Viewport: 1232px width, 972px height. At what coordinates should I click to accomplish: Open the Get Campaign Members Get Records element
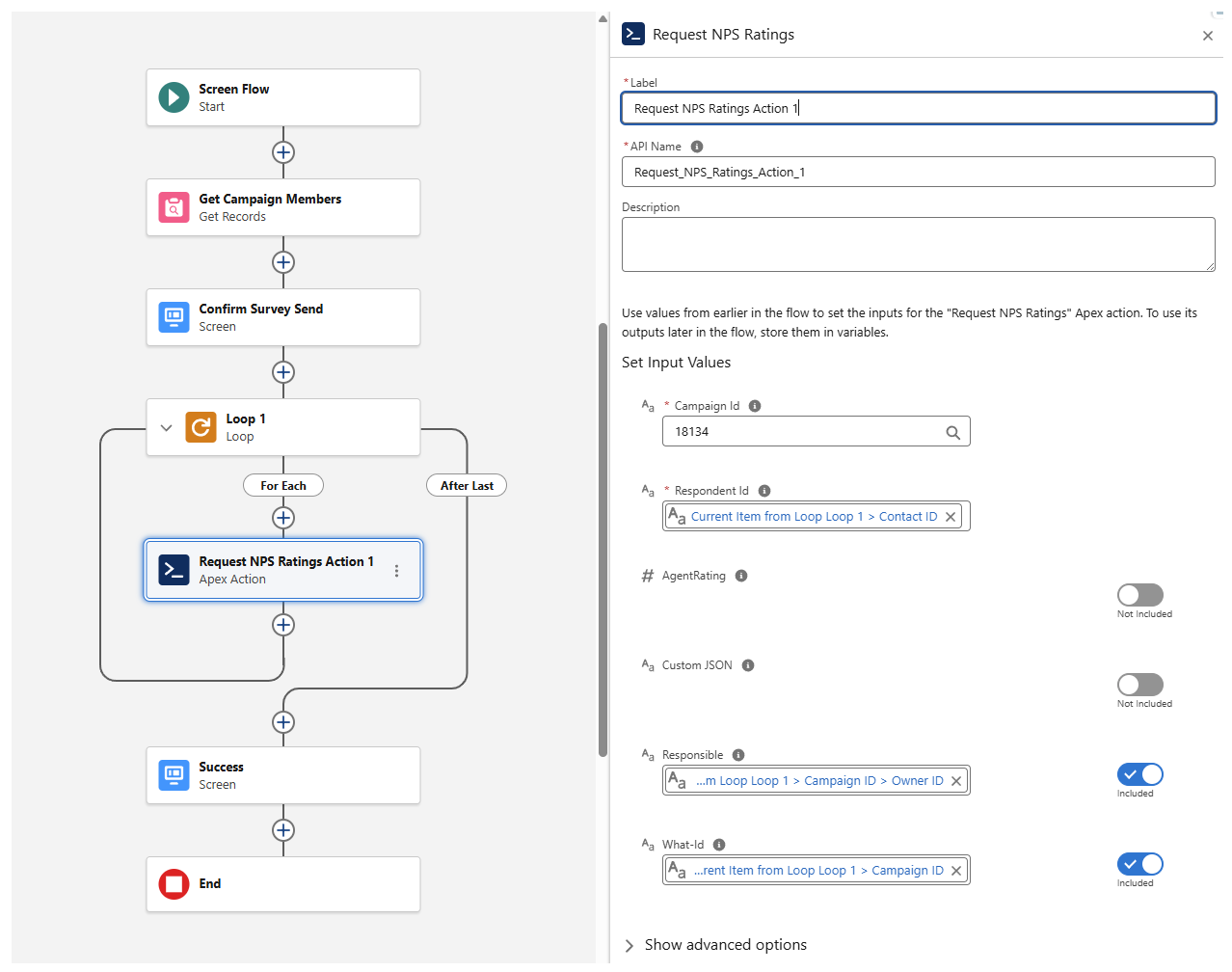click(x=282, y=207)
